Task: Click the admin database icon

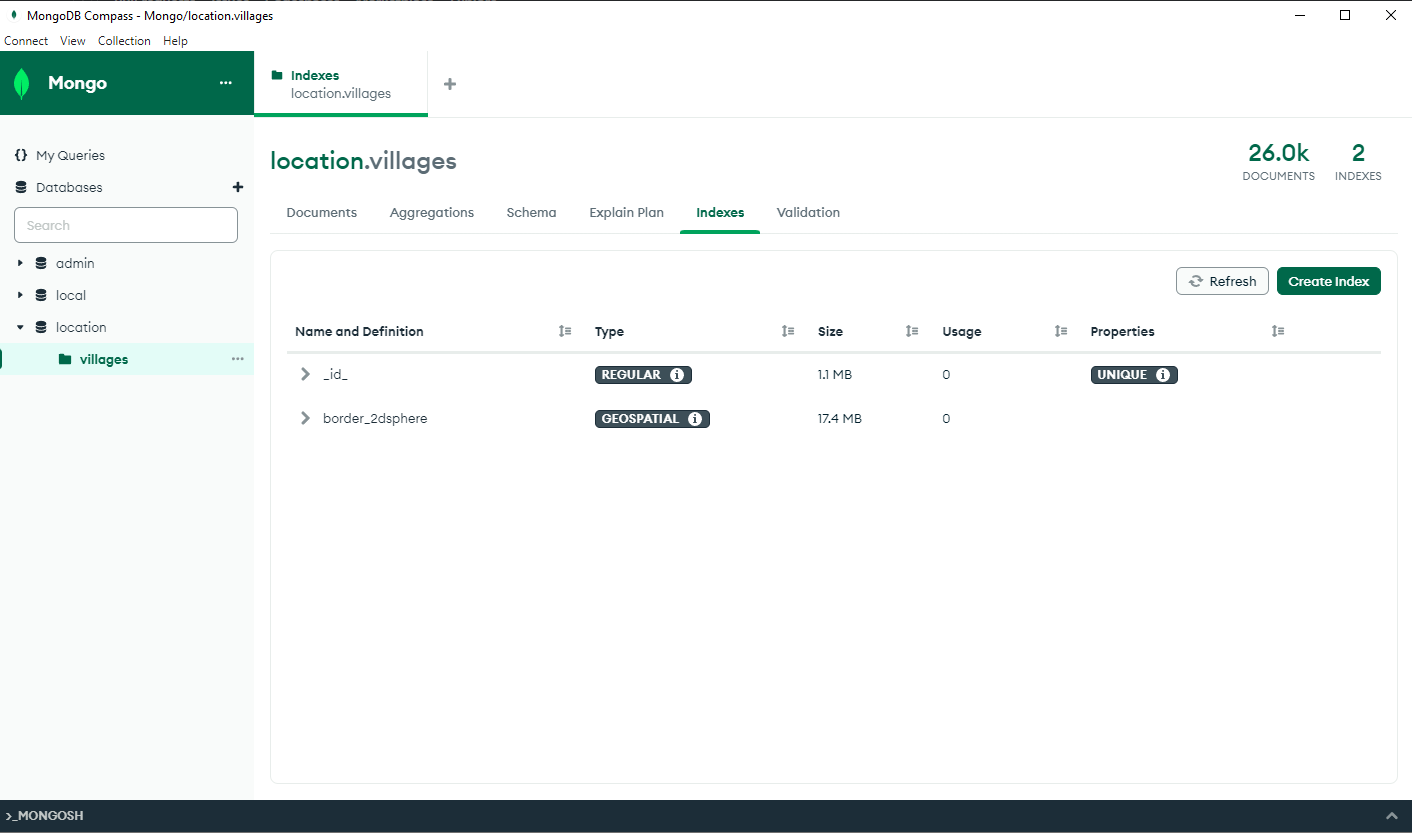Action: 41,263
